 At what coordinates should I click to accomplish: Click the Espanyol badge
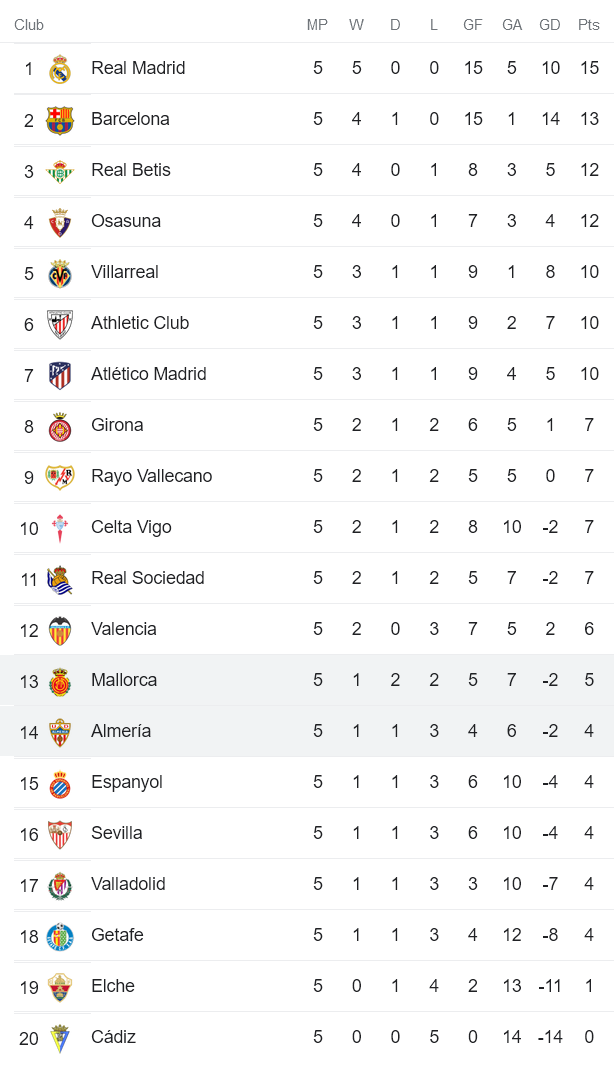coord(61,782)
